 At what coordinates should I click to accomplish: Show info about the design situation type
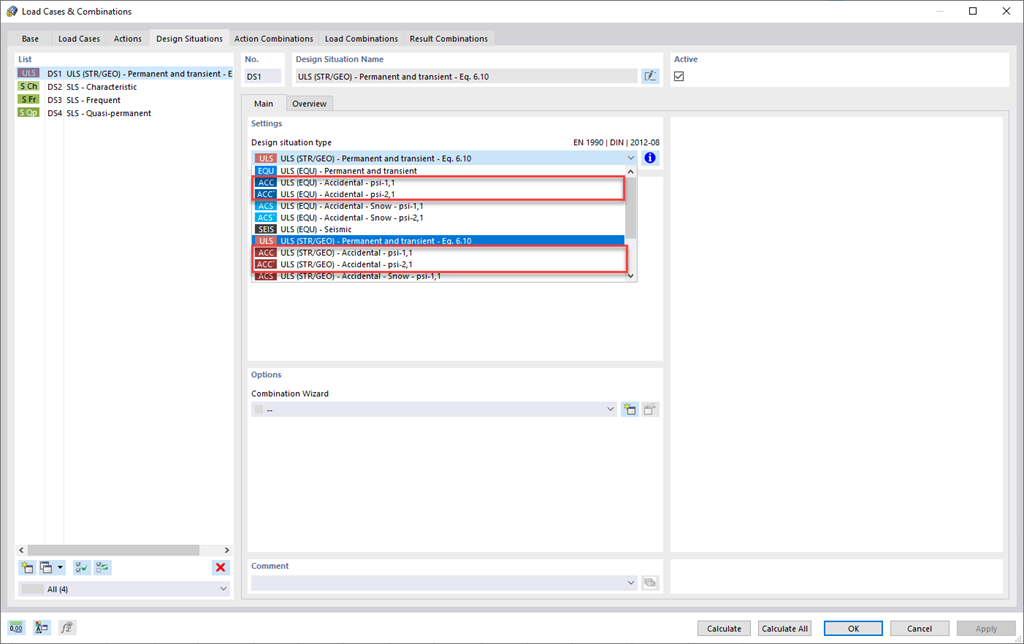pyautogui.click(x=649, y=157)
